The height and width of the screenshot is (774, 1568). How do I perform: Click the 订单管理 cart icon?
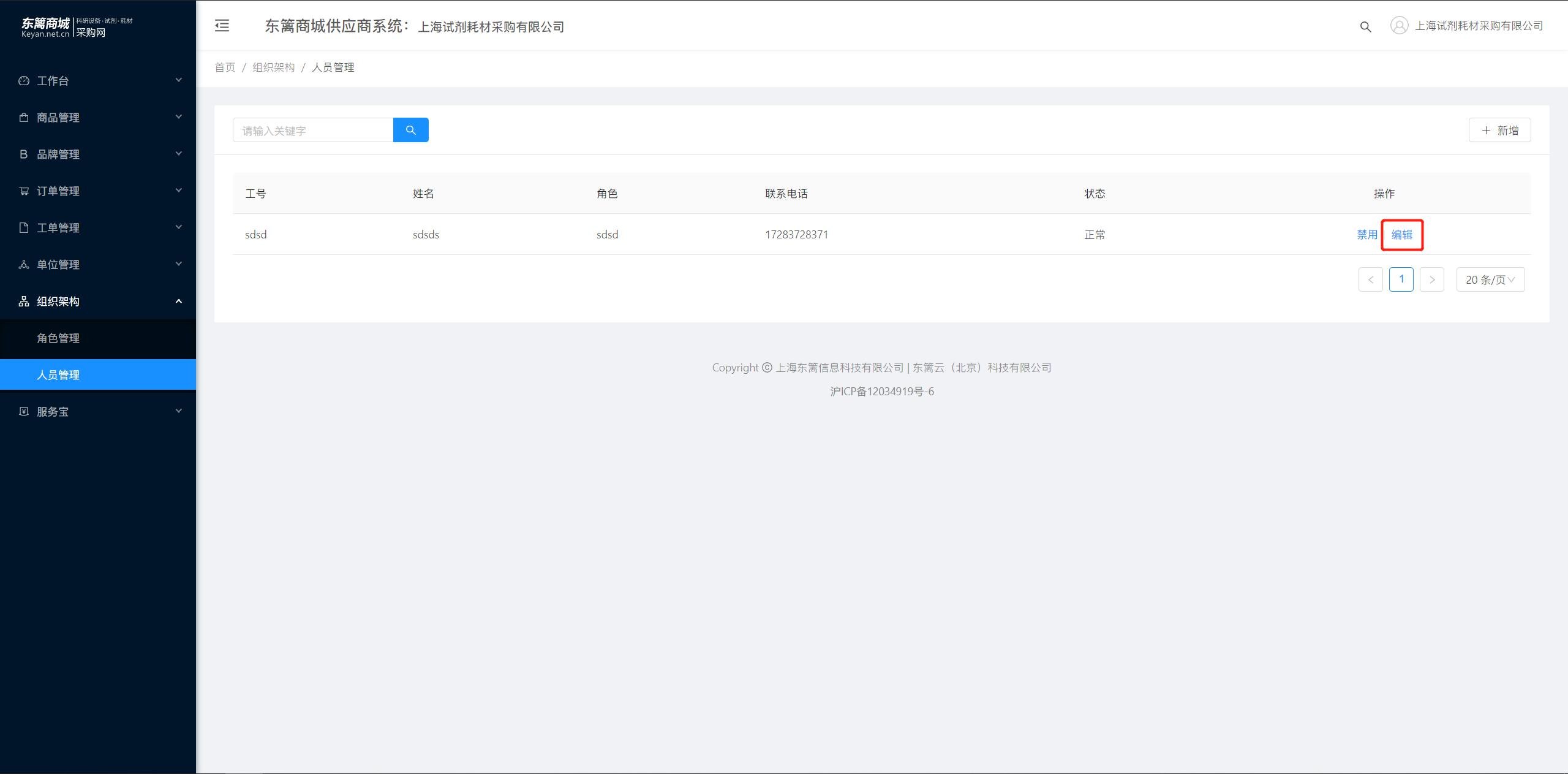[x=24, y=191]
